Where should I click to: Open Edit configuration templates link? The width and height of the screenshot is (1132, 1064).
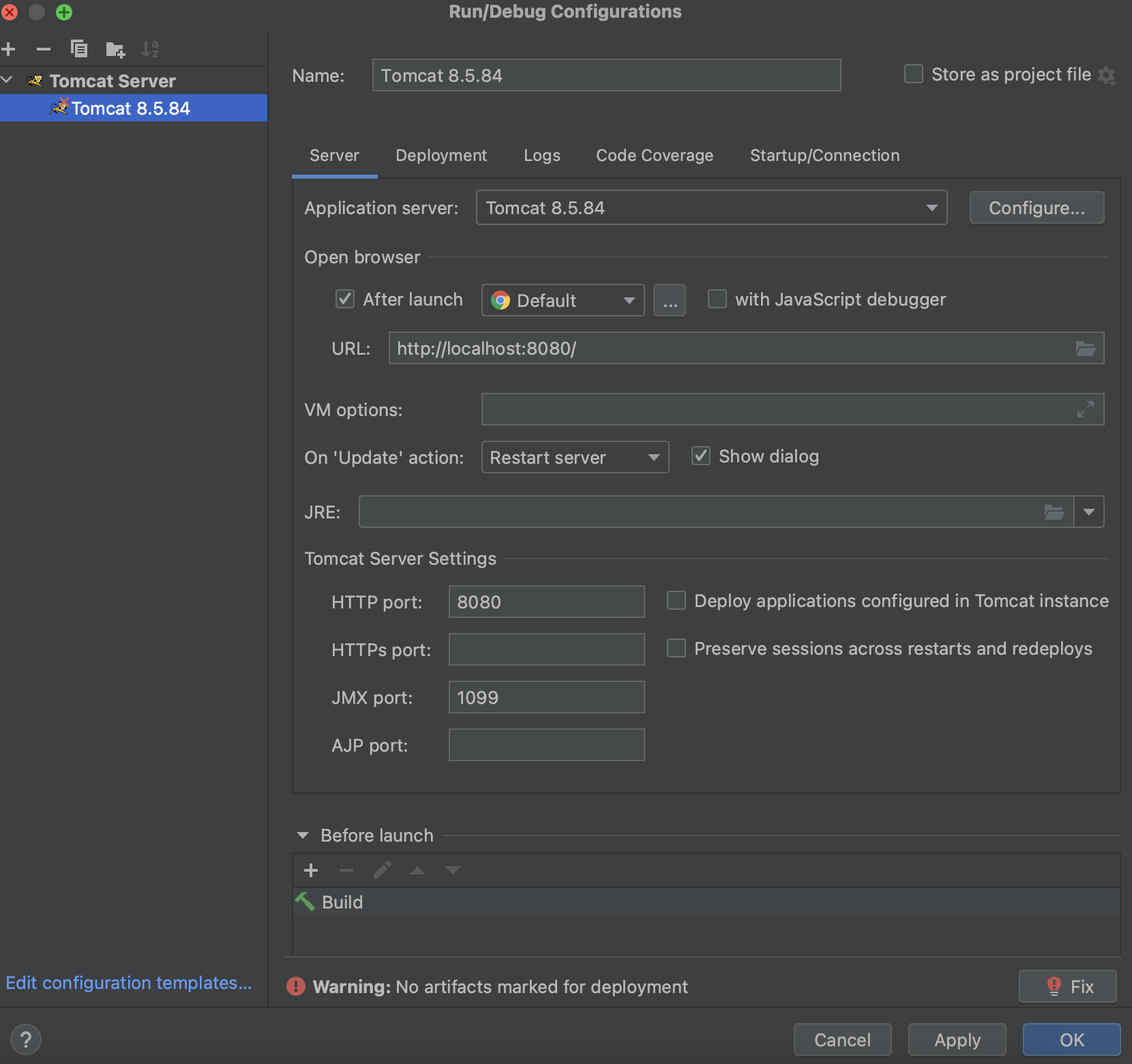(x=129, y=983)
